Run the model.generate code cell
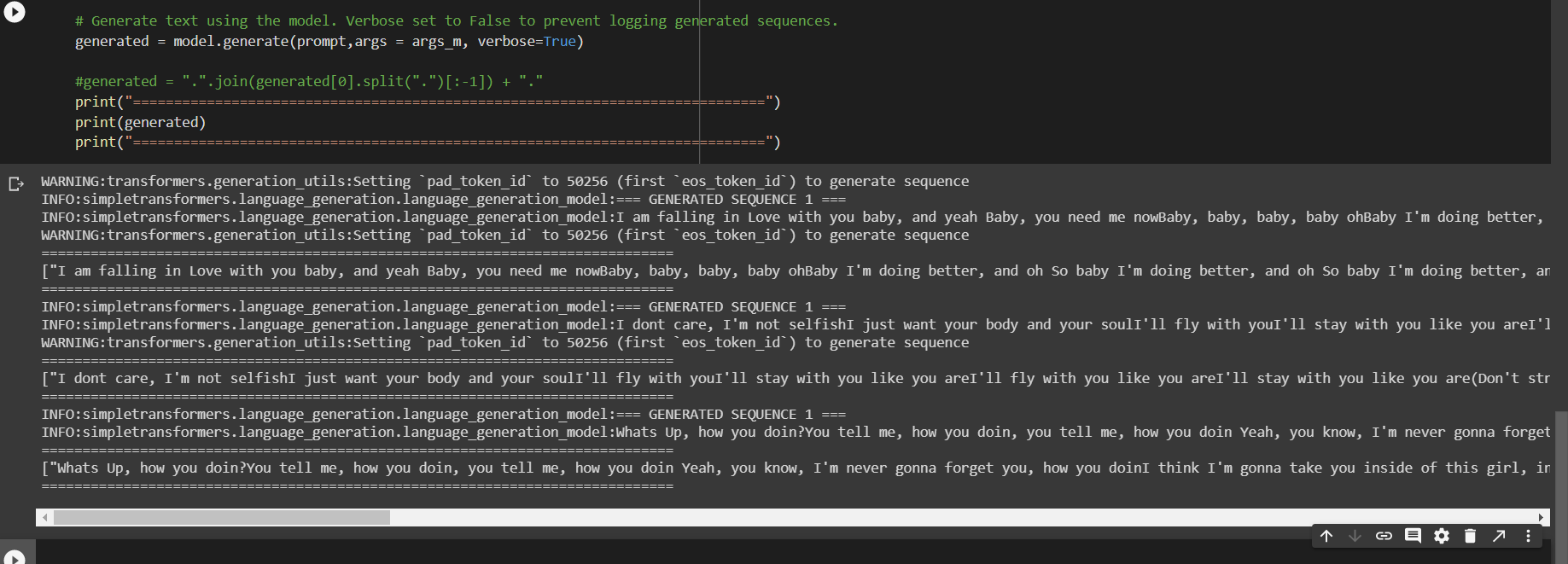Image resolution: width=1568 pixels, height=564 pixels. (x=15, y=11)
